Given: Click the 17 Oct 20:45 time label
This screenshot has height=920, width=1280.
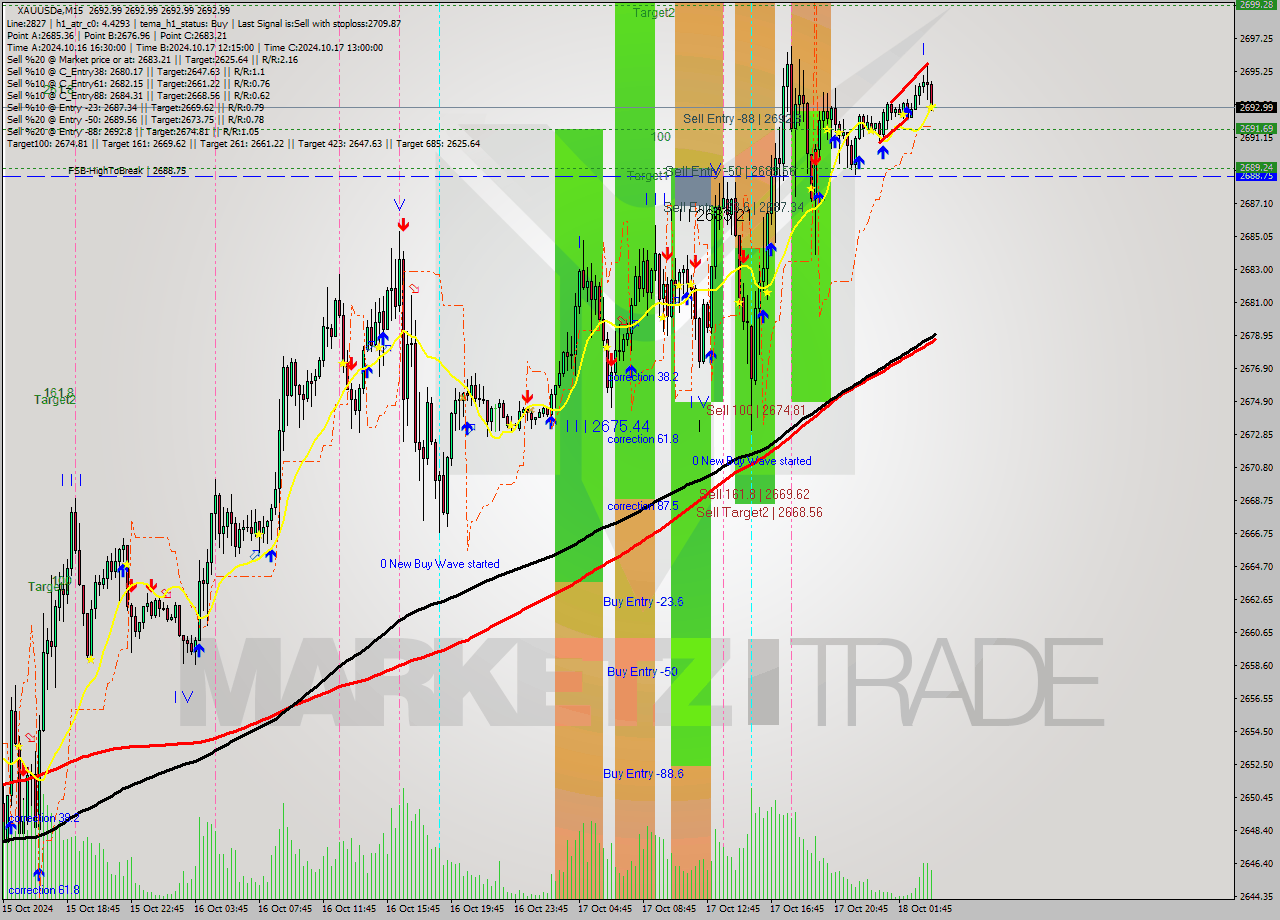Looking at the screenshot, I should (860, 909).
